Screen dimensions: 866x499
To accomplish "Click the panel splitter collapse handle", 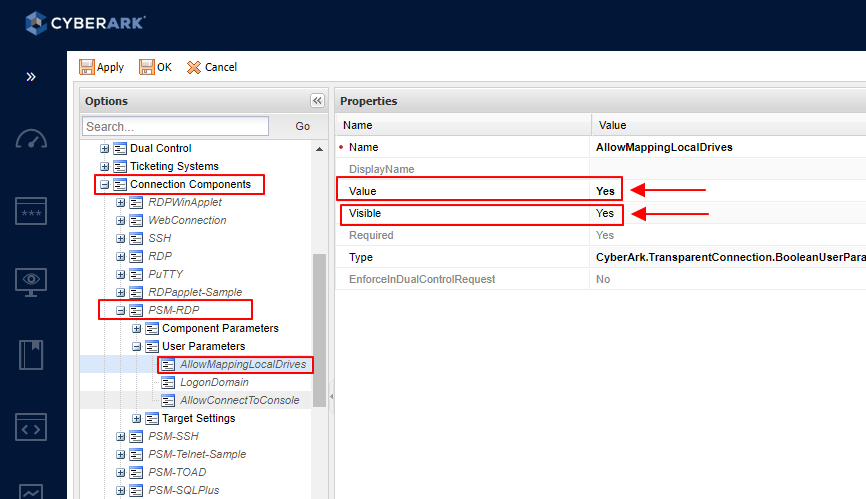I will tap(331, 396).
